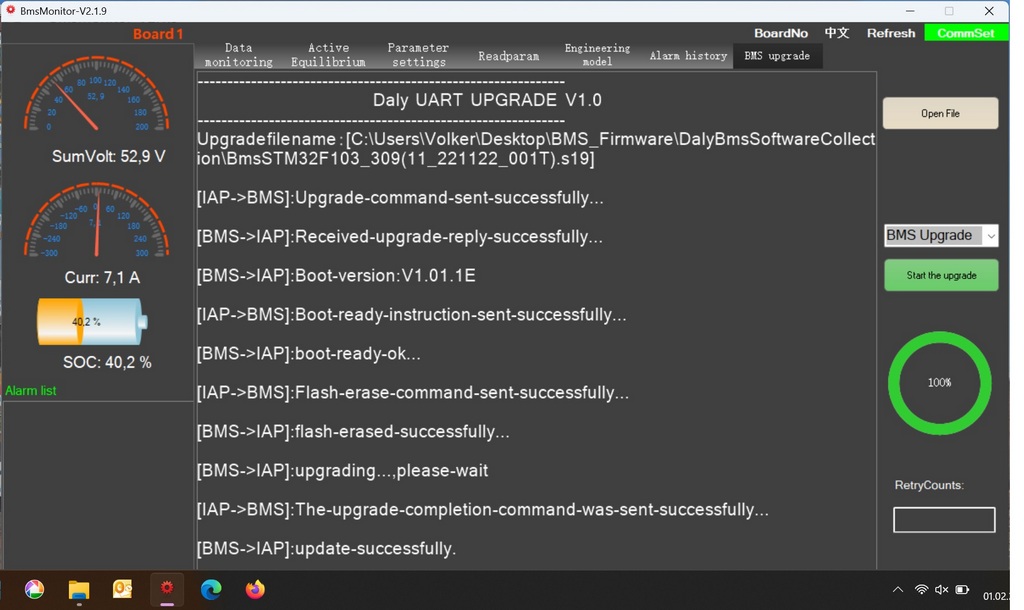
Task: Click the 100% circular progress ring
Action: (x=940, y=383)
